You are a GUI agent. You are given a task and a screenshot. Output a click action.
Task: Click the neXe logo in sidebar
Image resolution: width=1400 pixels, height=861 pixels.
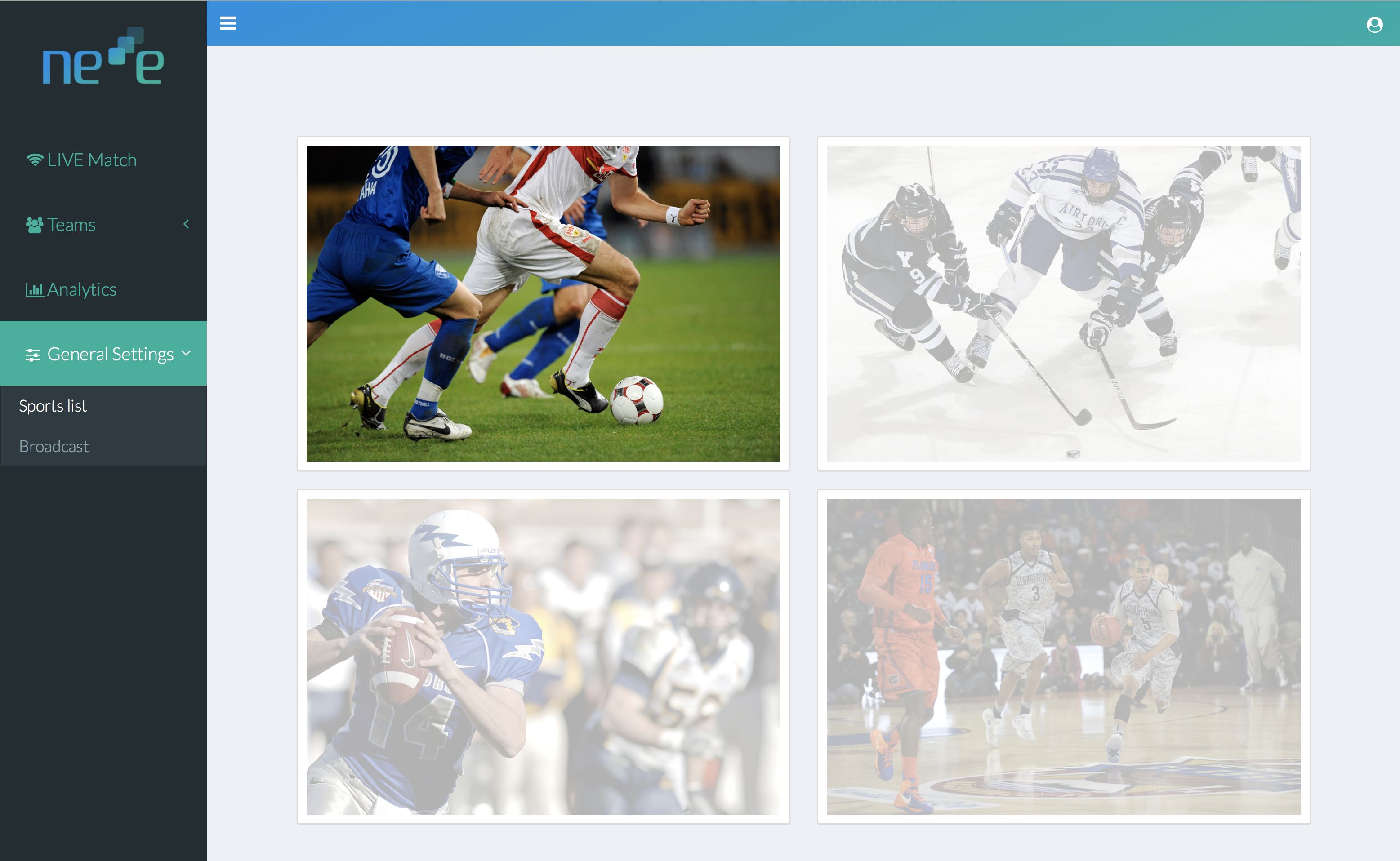tap(104, 56)
